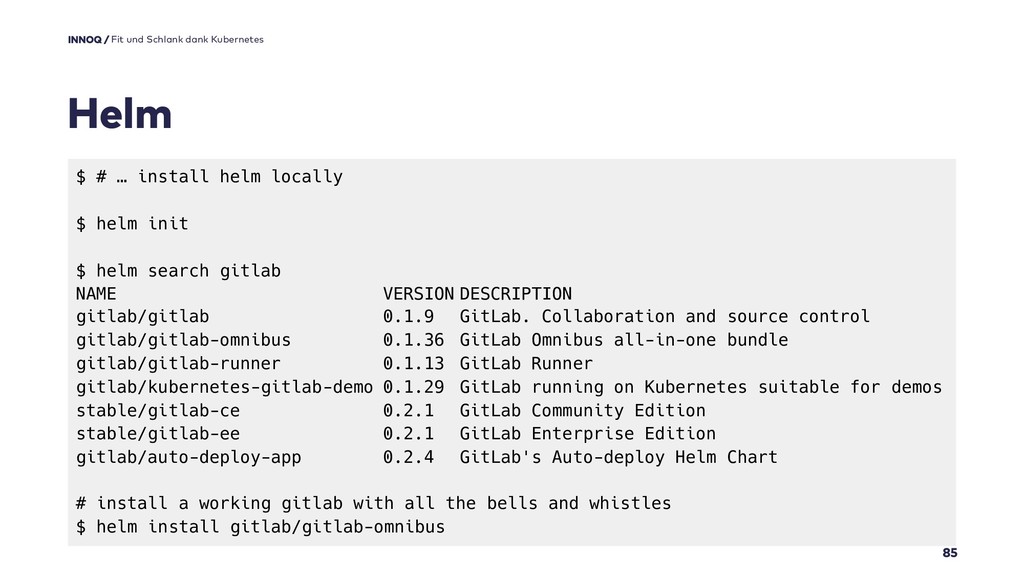Click the 'helm init' command line
This screenshot has width=1024, height=576.
tap(132, 223)
